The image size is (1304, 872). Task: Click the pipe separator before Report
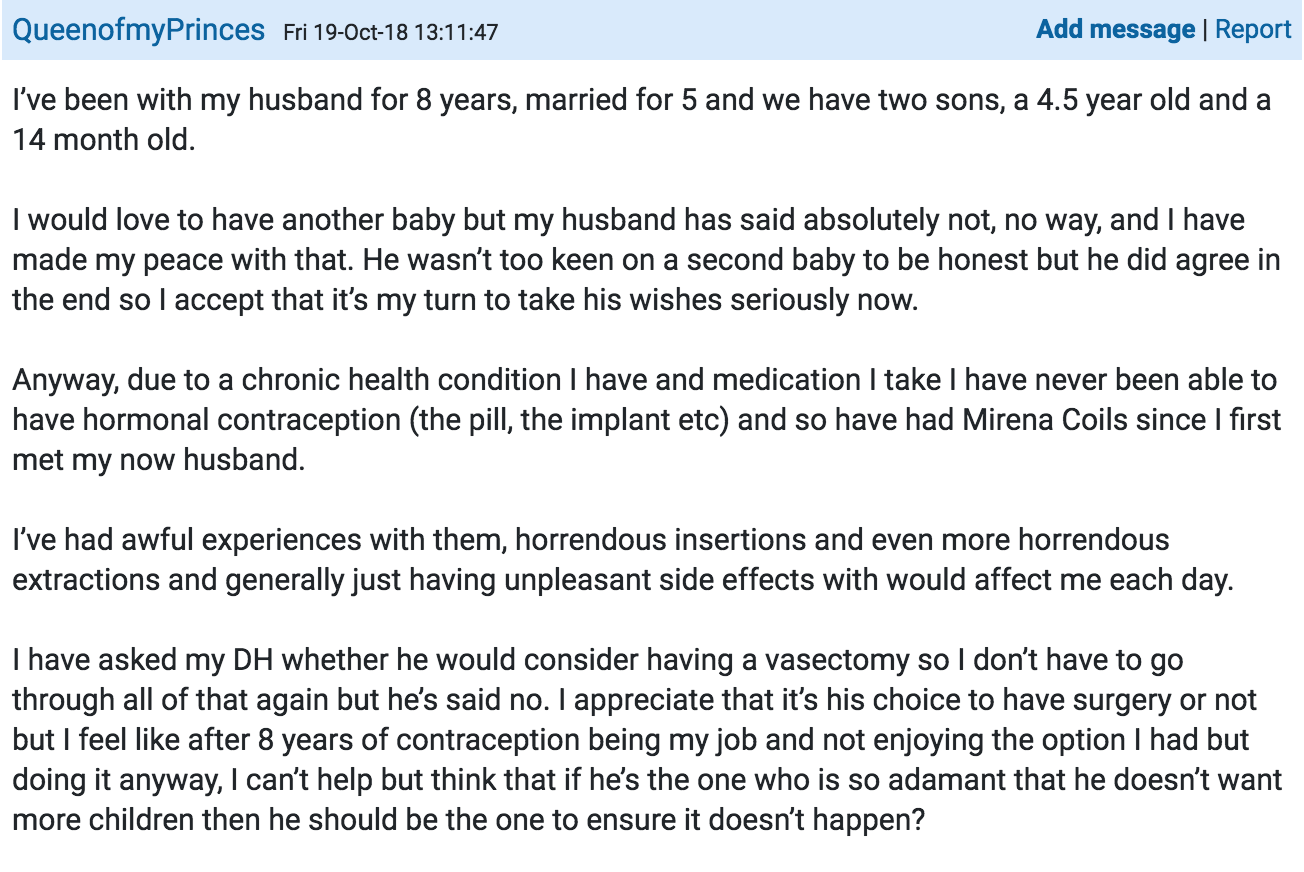[1205, 30]
